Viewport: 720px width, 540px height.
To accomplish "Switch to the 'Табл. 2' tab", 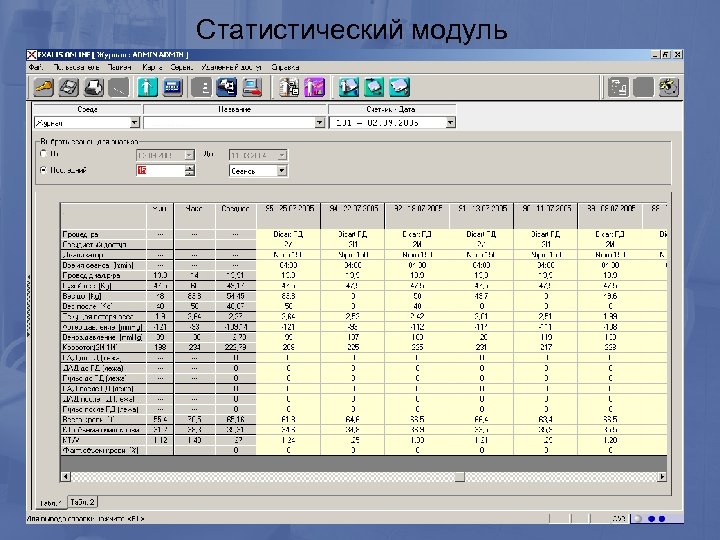I will 83,502.
